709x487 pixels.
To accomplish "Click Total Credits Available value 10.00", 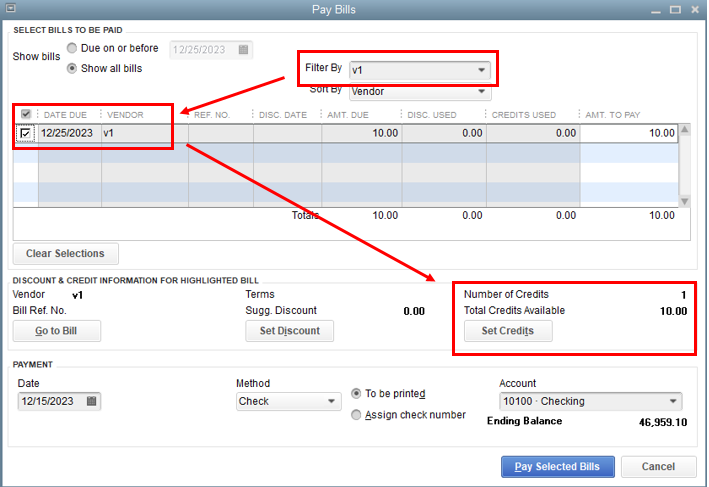I will click(x=673, y=311).
